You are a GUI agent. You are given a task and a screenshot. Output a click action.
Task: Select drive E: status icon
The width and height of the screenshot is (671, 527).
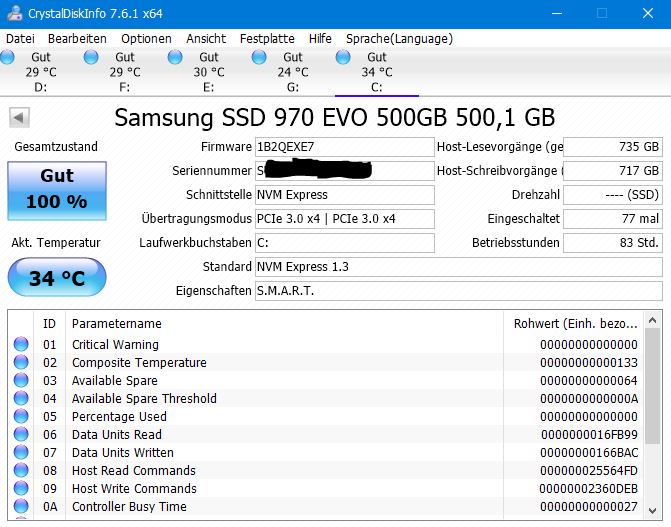pos(175,57)
